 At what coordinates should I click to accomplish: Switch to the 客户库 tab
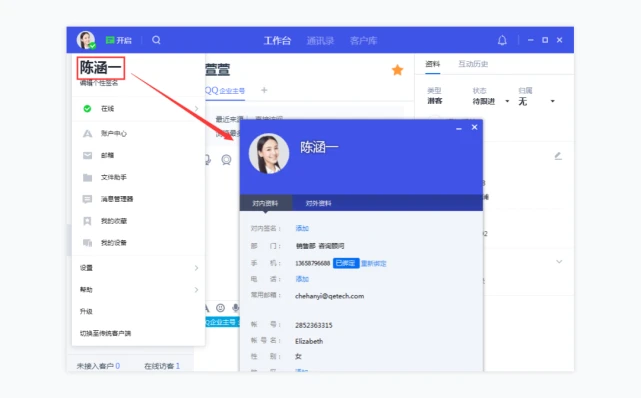tap(363, 40)
